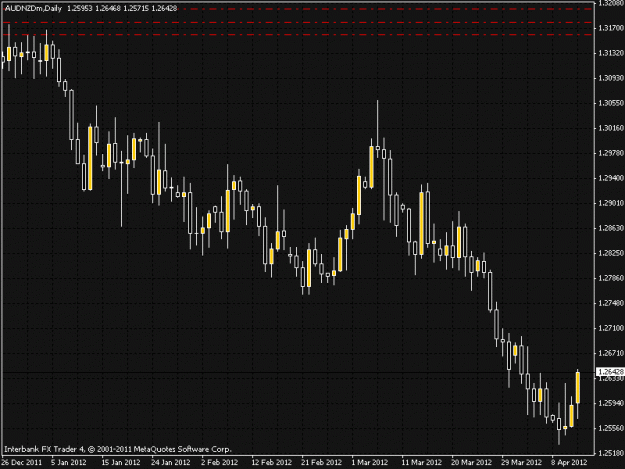Click the 1.29400 price axis label
The width and height of the screenshot is (625, 469).
[x=611, y=178]
